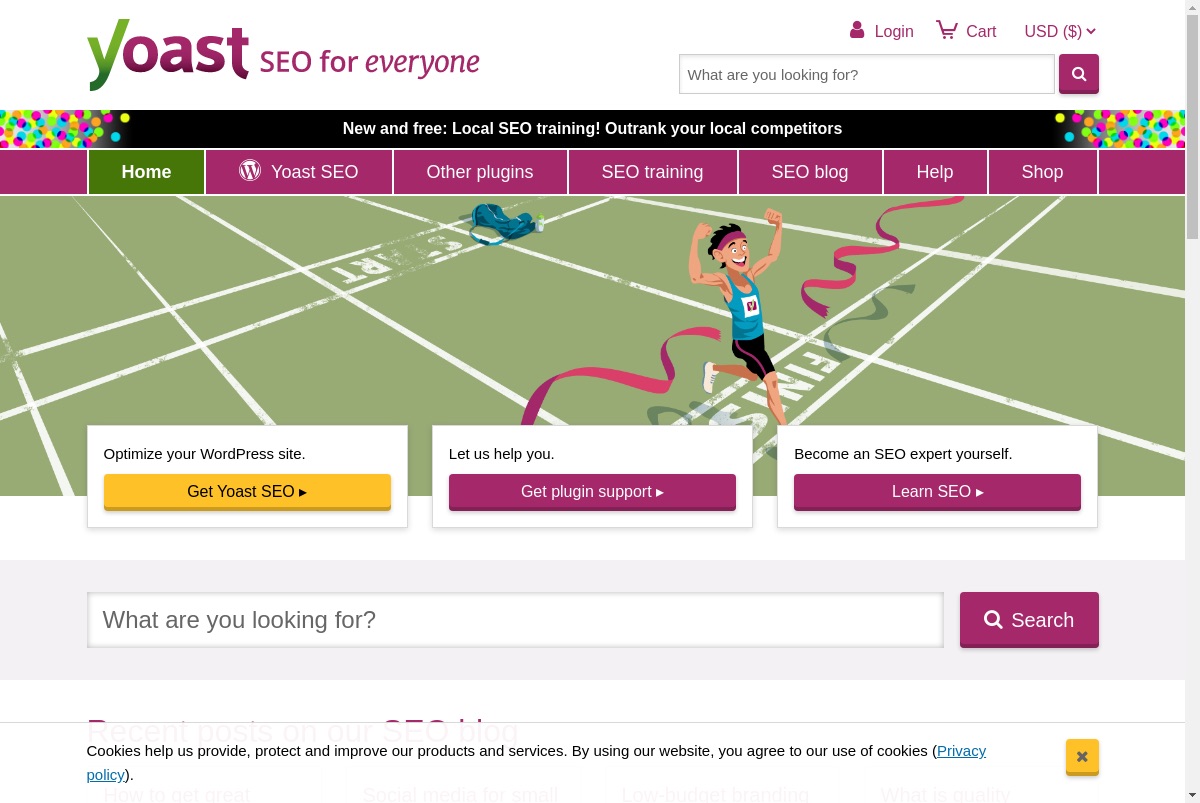This screenshot has height=803, width=1200.
Task: Click the Learn SEO button
Action: pyautogui.click(x=937, y=492)
